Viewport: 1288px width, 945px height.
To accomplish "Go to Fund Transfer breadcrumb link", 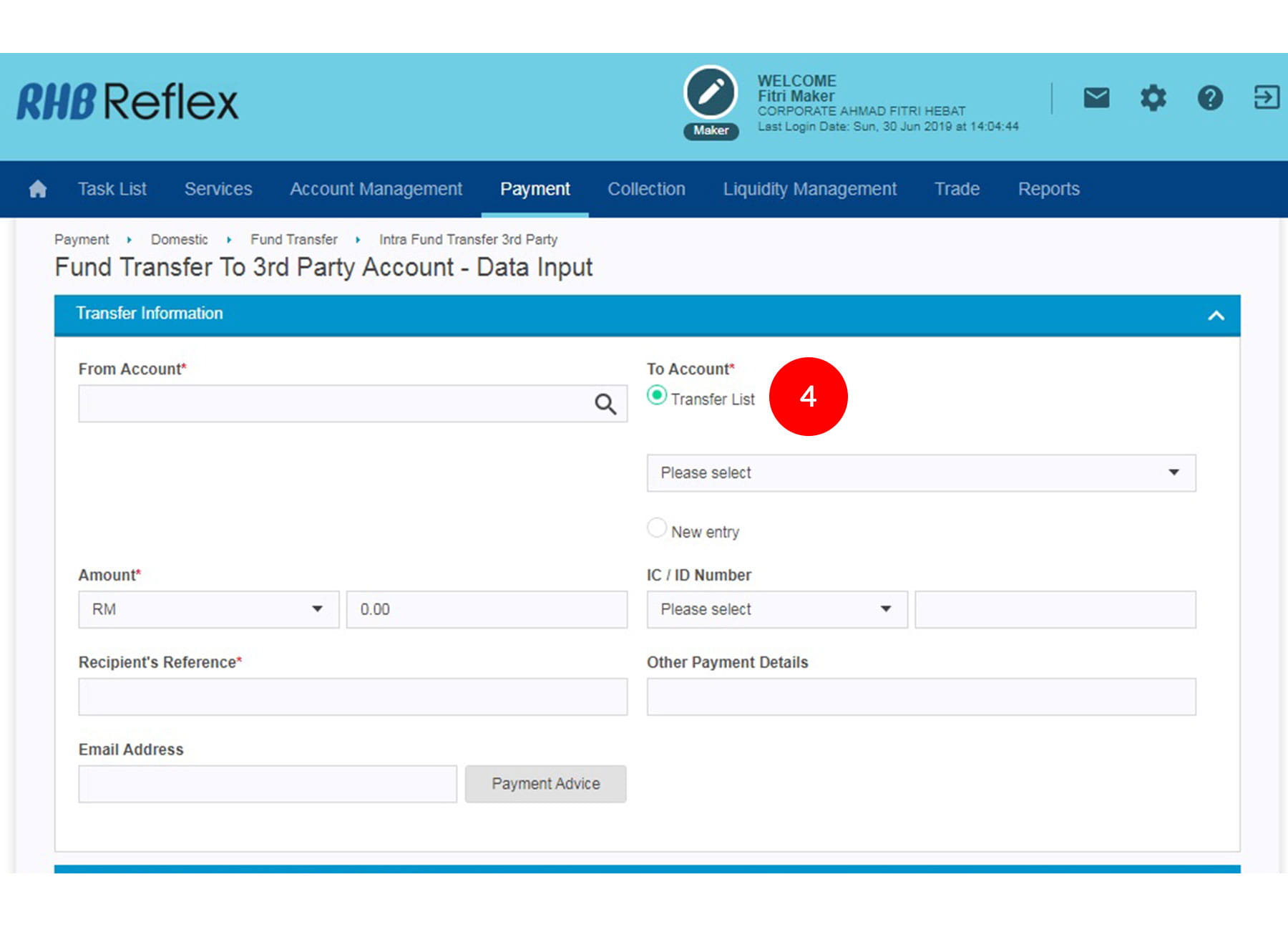I will point(293,240).
